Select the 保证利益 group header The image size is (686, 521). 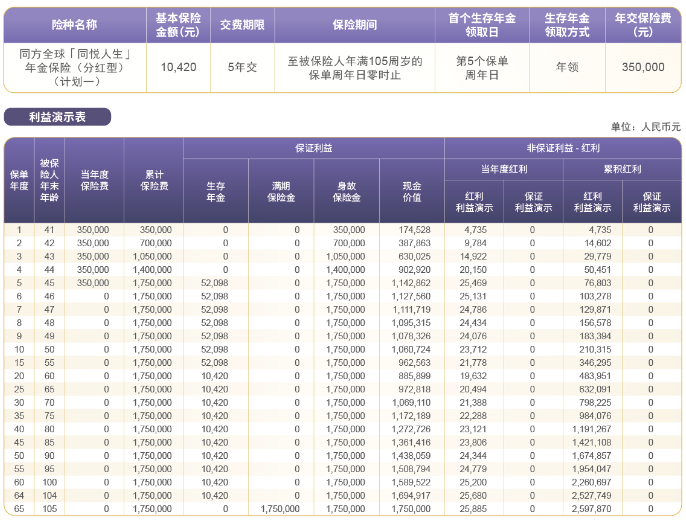click(x=313, y=148)
